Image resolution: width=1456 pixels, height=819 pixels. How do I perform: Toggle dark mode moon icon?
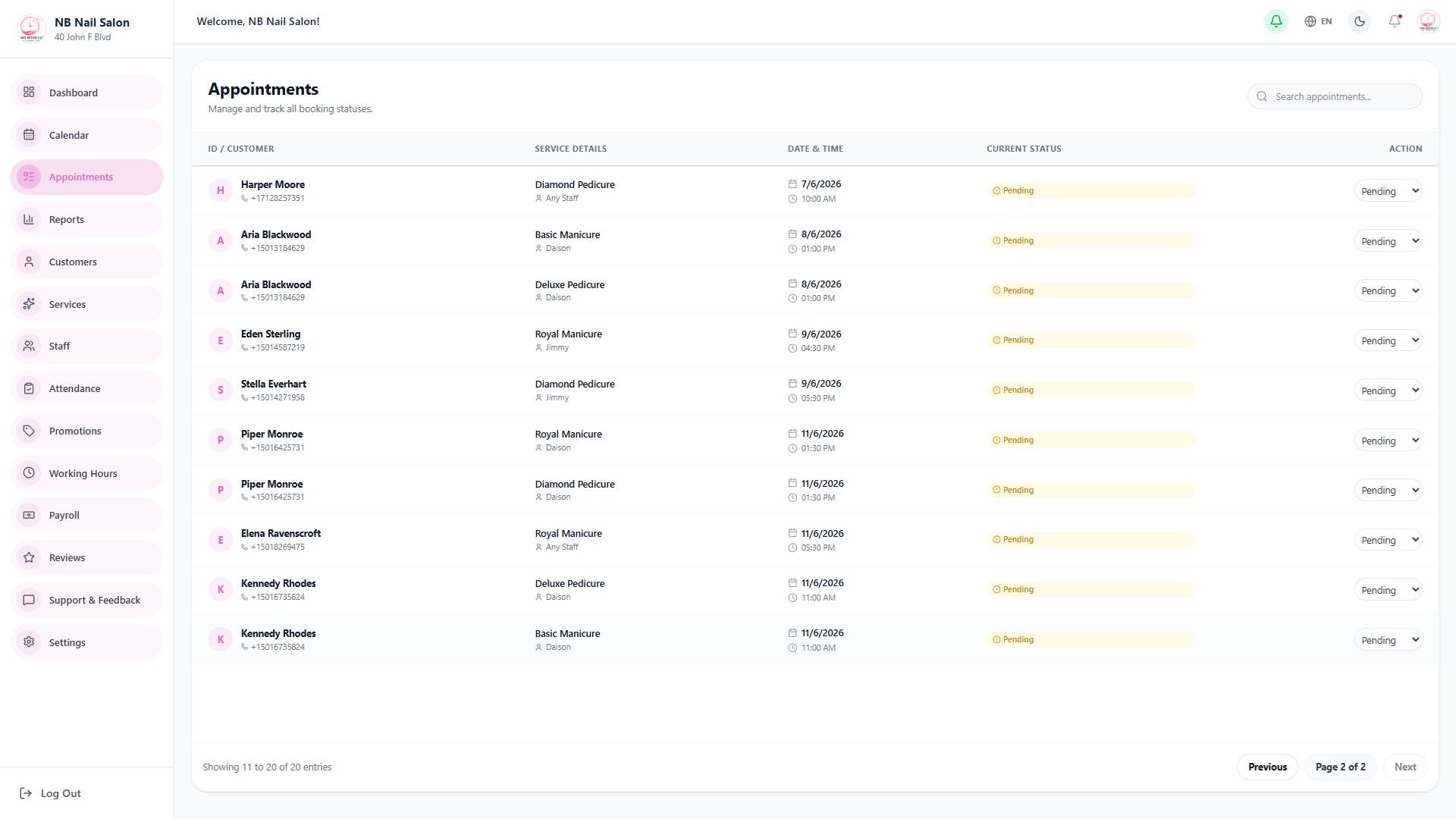(x=1360, y=21)
